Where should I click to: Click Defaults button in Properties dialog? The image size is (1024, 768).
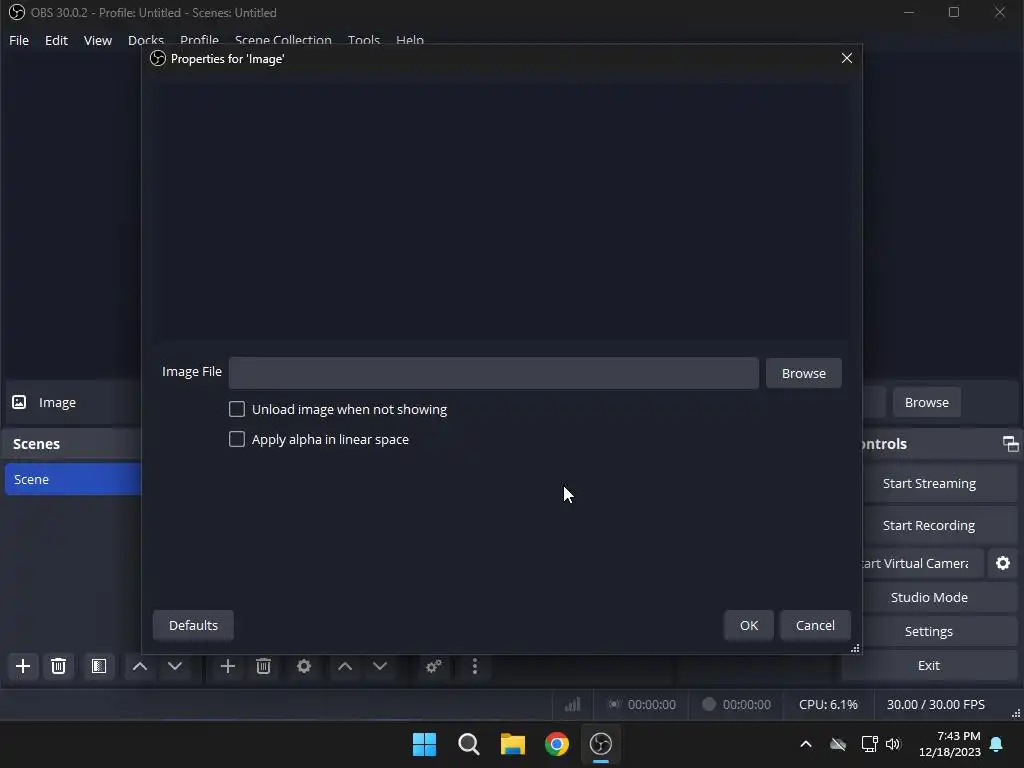(193, 625)
